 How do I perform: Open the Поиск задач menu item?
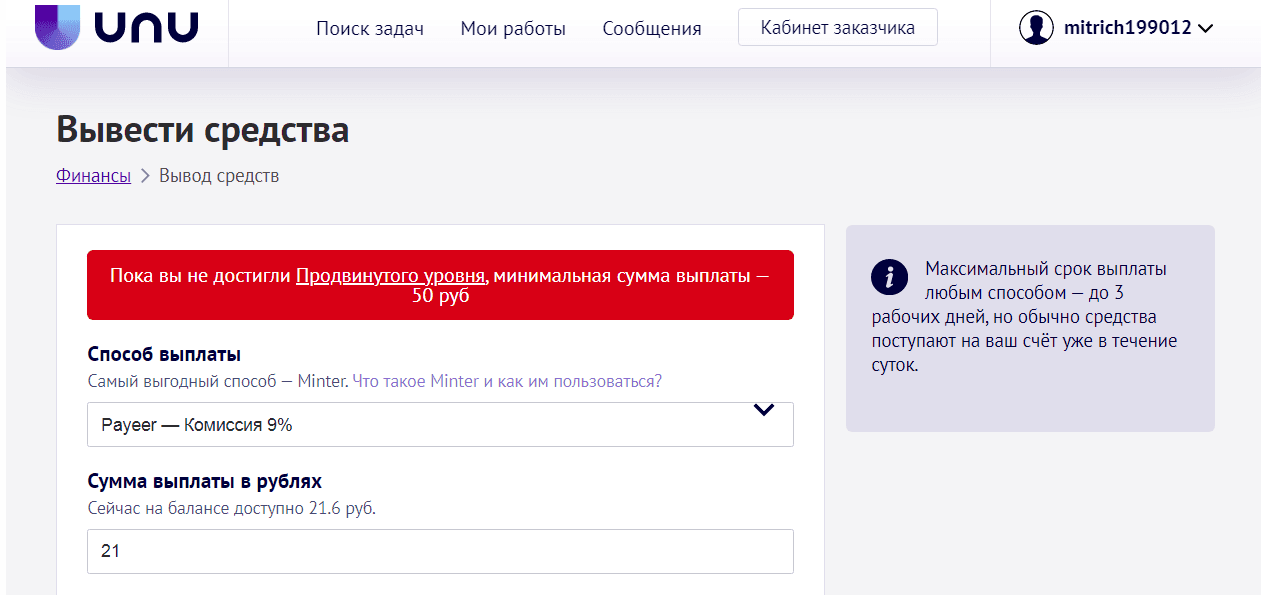point(370,29)
